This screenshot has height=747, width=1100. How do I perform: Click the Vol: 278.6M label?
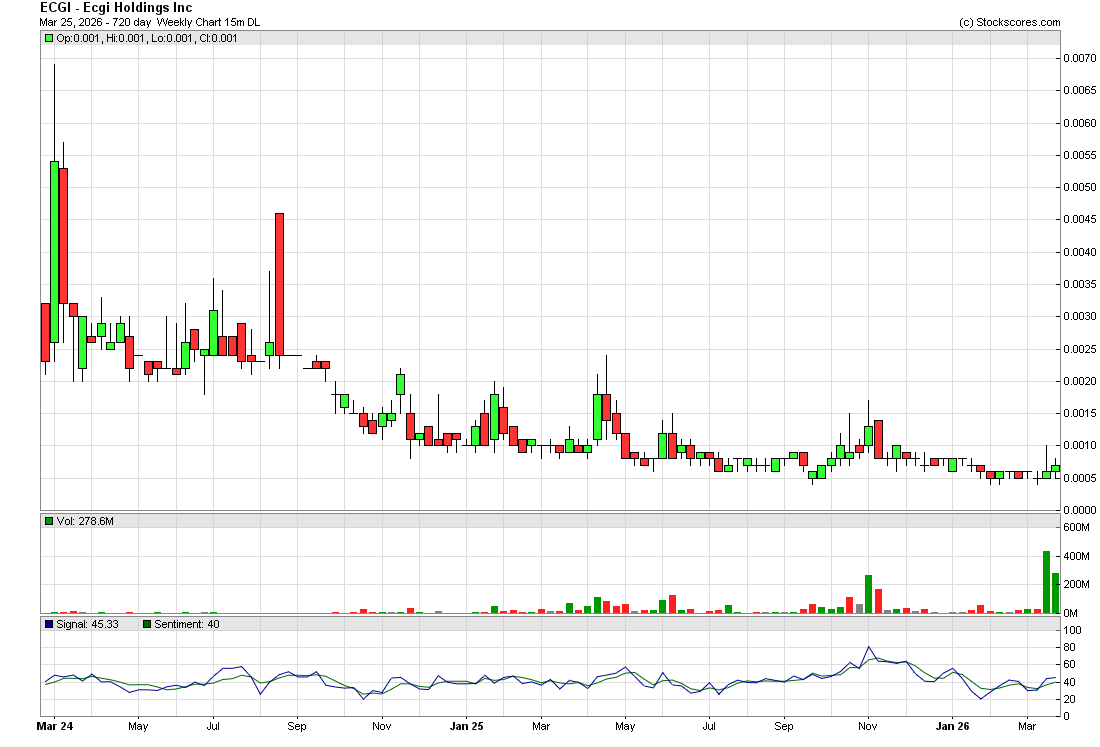pos(85,521)
